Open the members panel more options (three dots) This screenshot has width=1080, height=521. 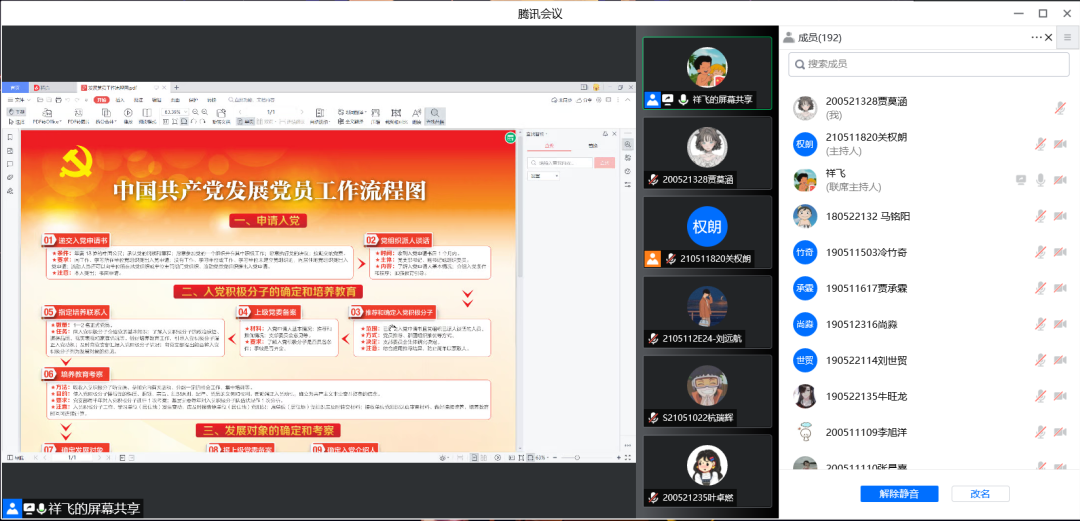[x=1037, y=37]
